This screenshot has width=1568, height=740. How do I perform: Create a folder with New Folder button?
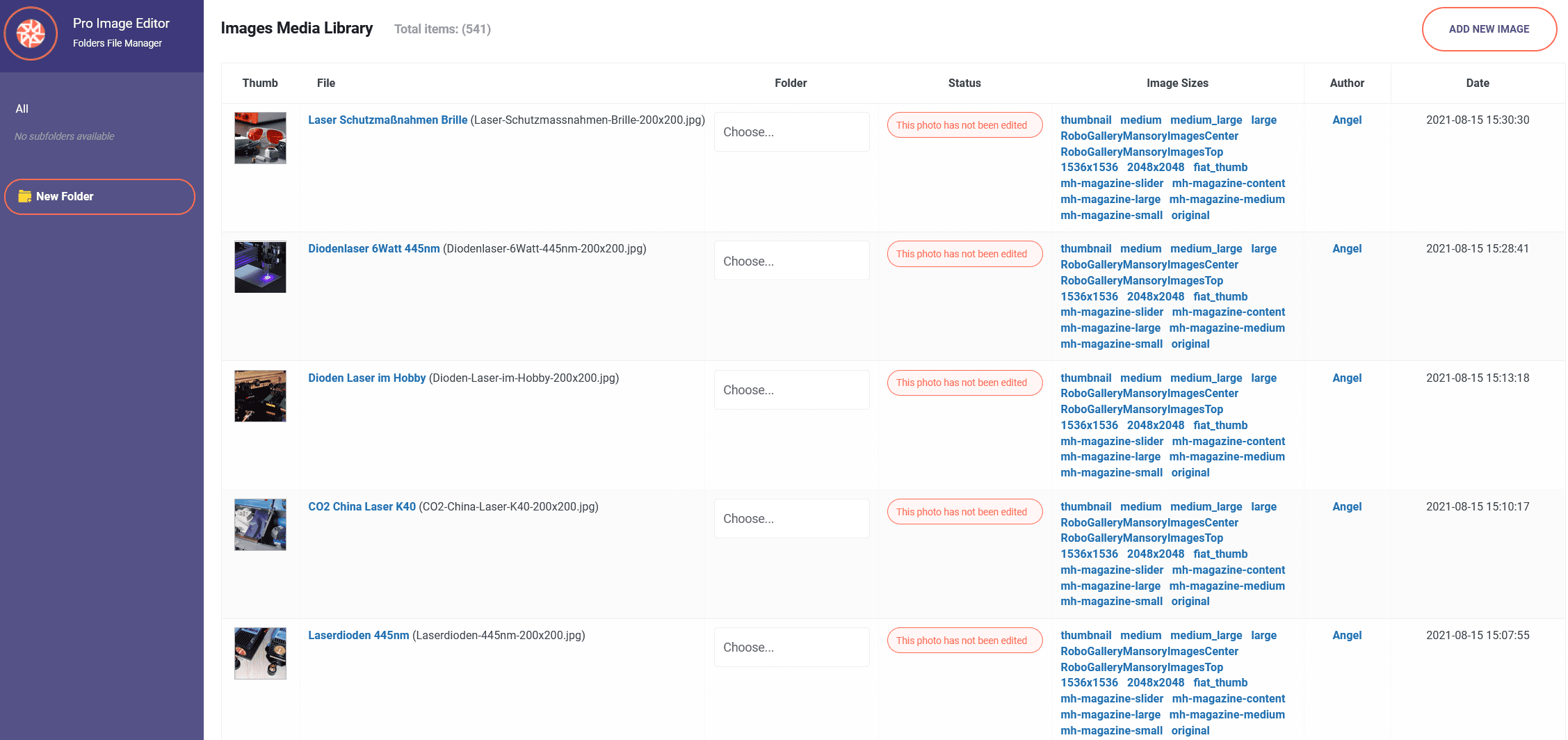[x=99, y=197]
